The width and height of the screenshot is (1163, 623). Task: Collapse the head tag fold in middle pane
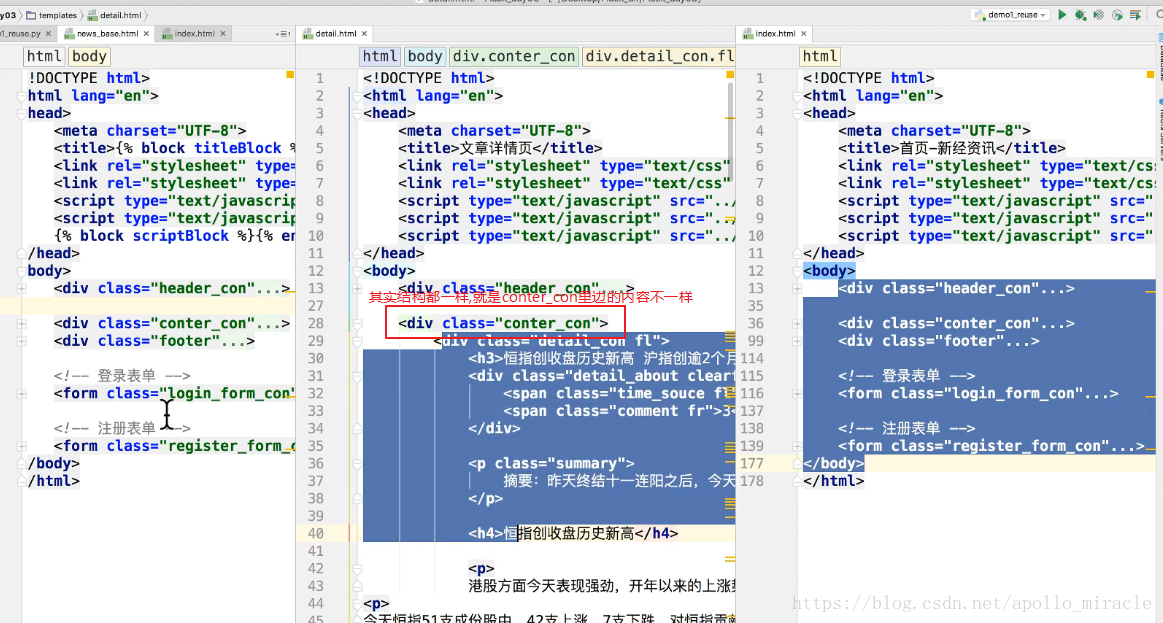click(357, 113)
